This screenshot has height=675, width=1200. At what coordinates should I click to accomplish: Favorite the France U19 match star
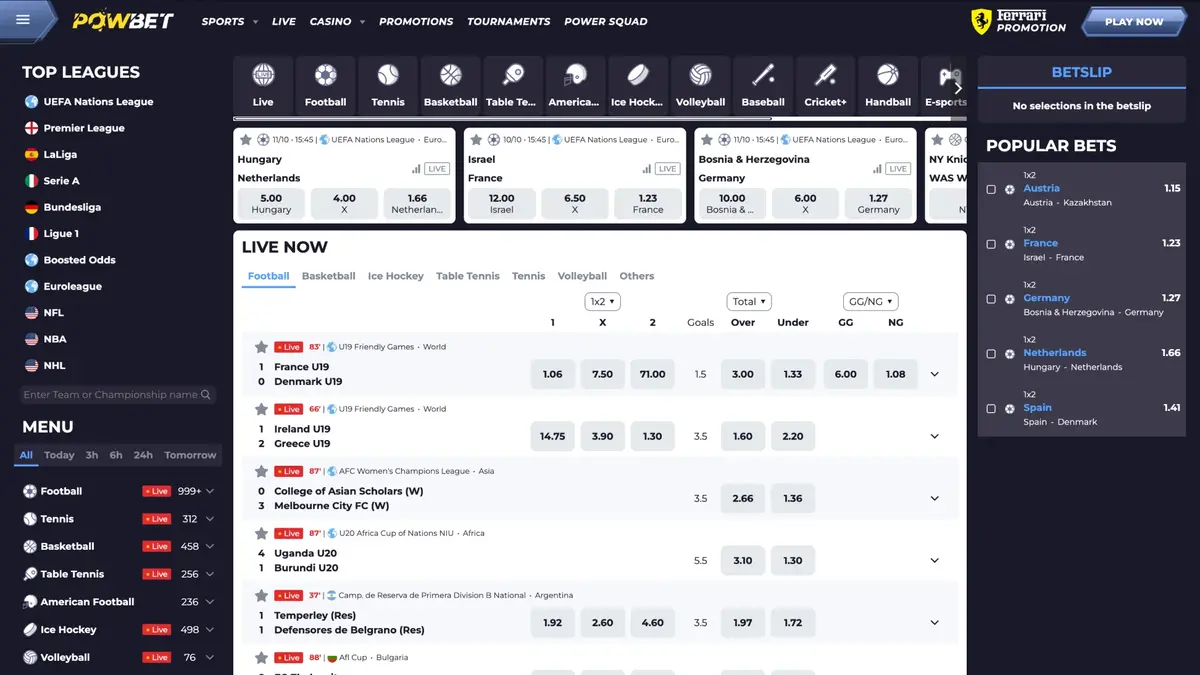point(262,347)
